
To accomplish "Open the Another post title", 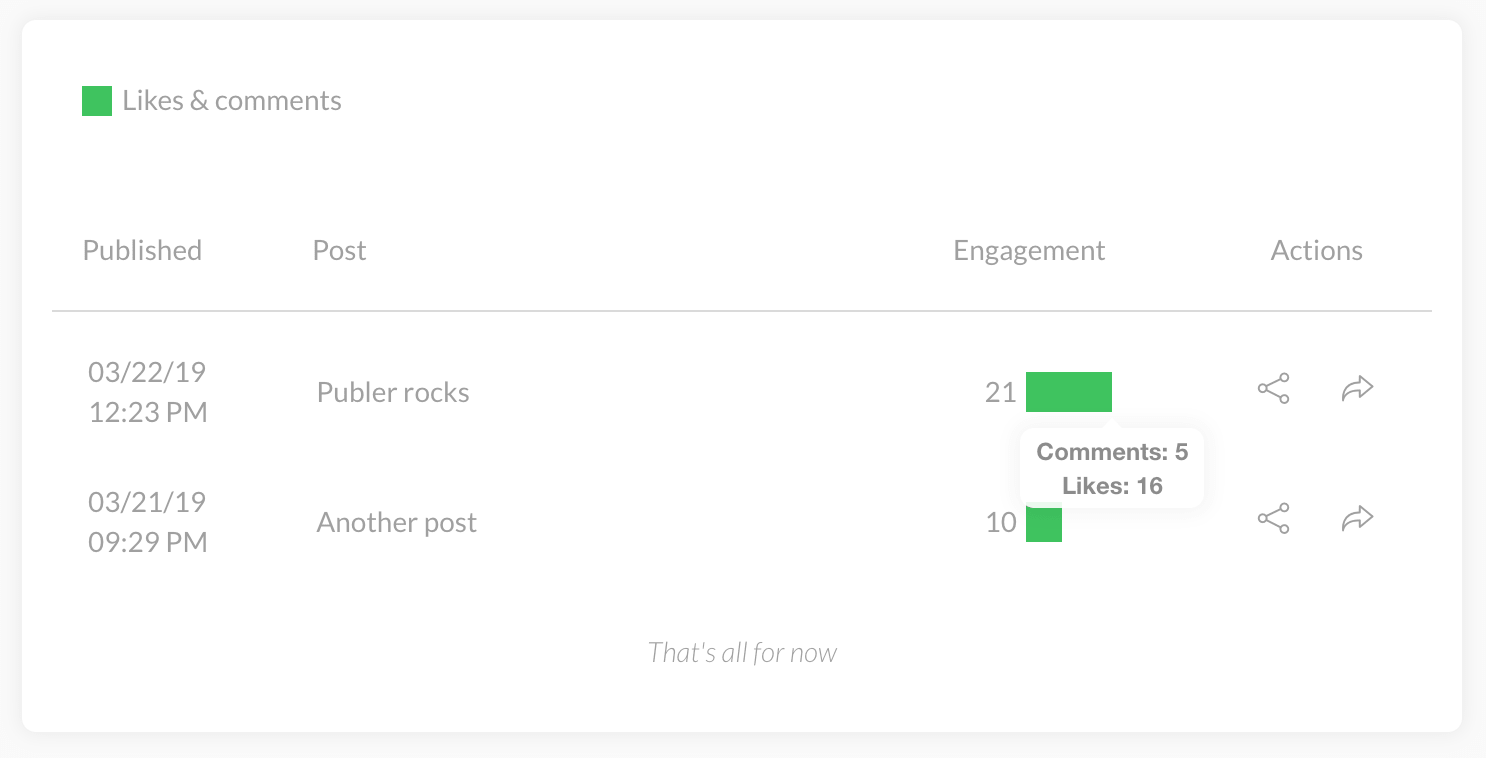I will coord(396,522).
